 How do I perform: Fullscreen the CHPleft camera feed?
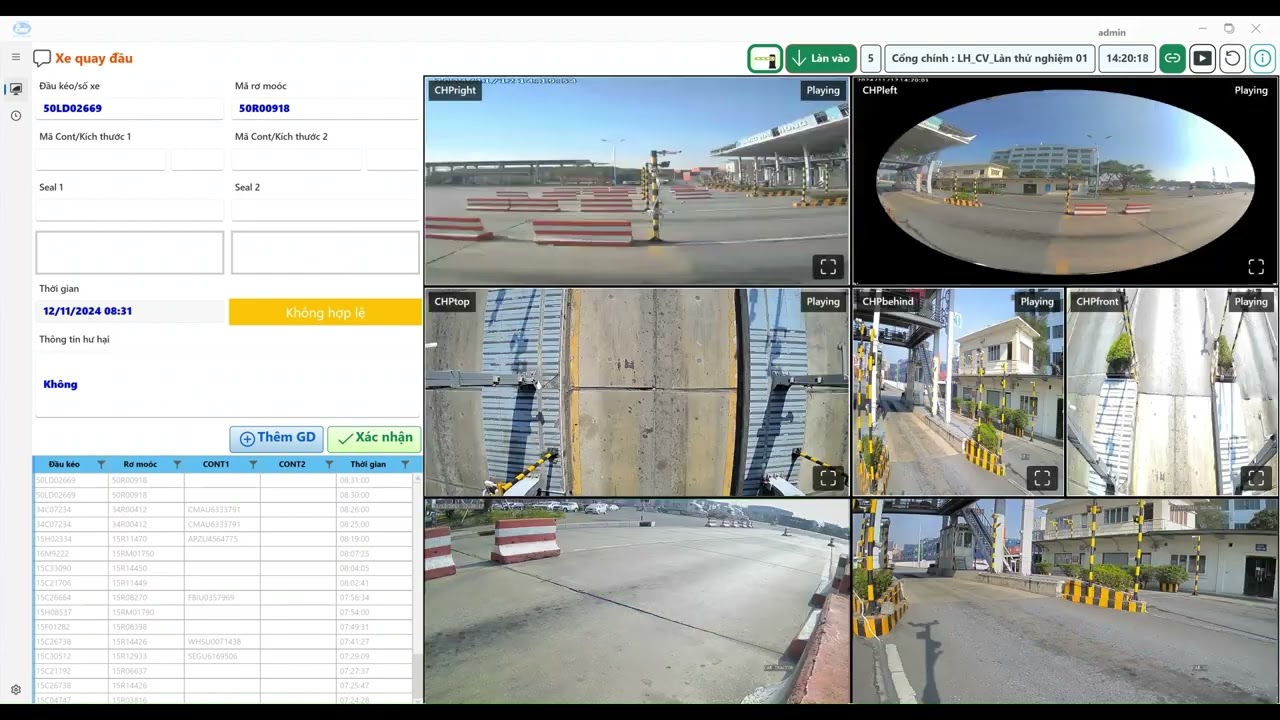(1256, 267)
